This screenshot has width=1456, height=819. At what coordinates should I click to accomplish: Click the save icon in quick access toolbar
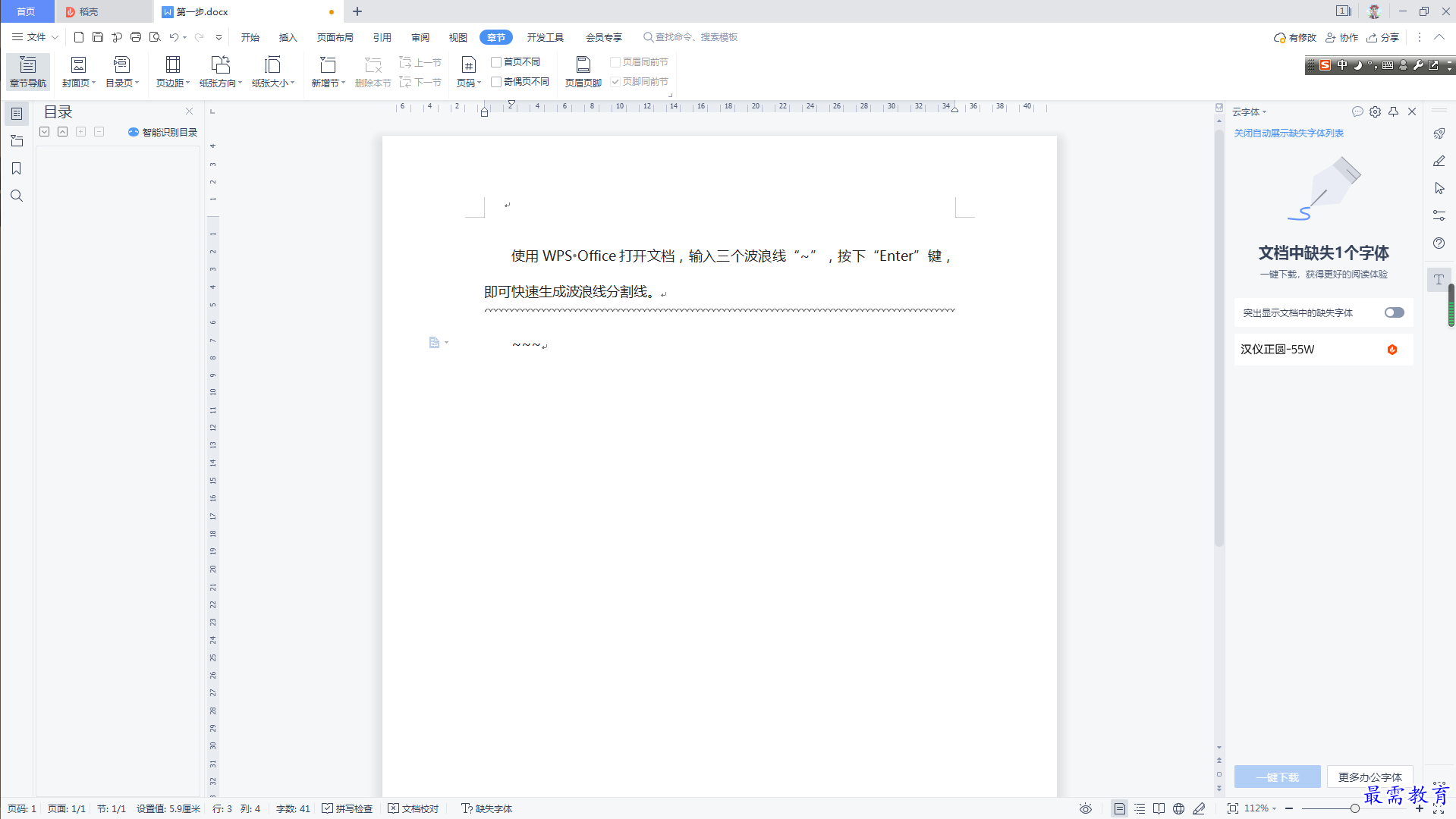[98, 37]
